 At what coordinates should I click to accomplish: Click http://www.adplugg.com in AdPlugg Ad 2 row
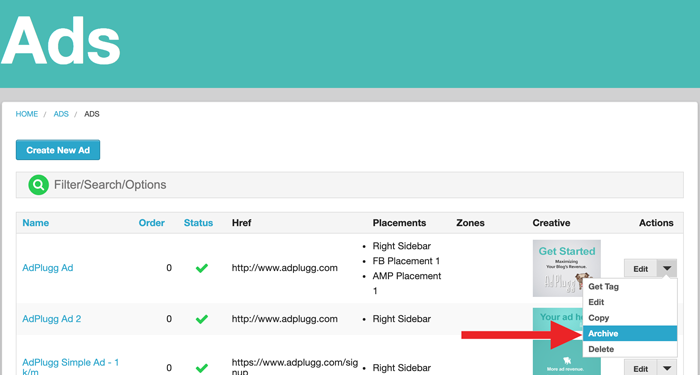[285, 319]
